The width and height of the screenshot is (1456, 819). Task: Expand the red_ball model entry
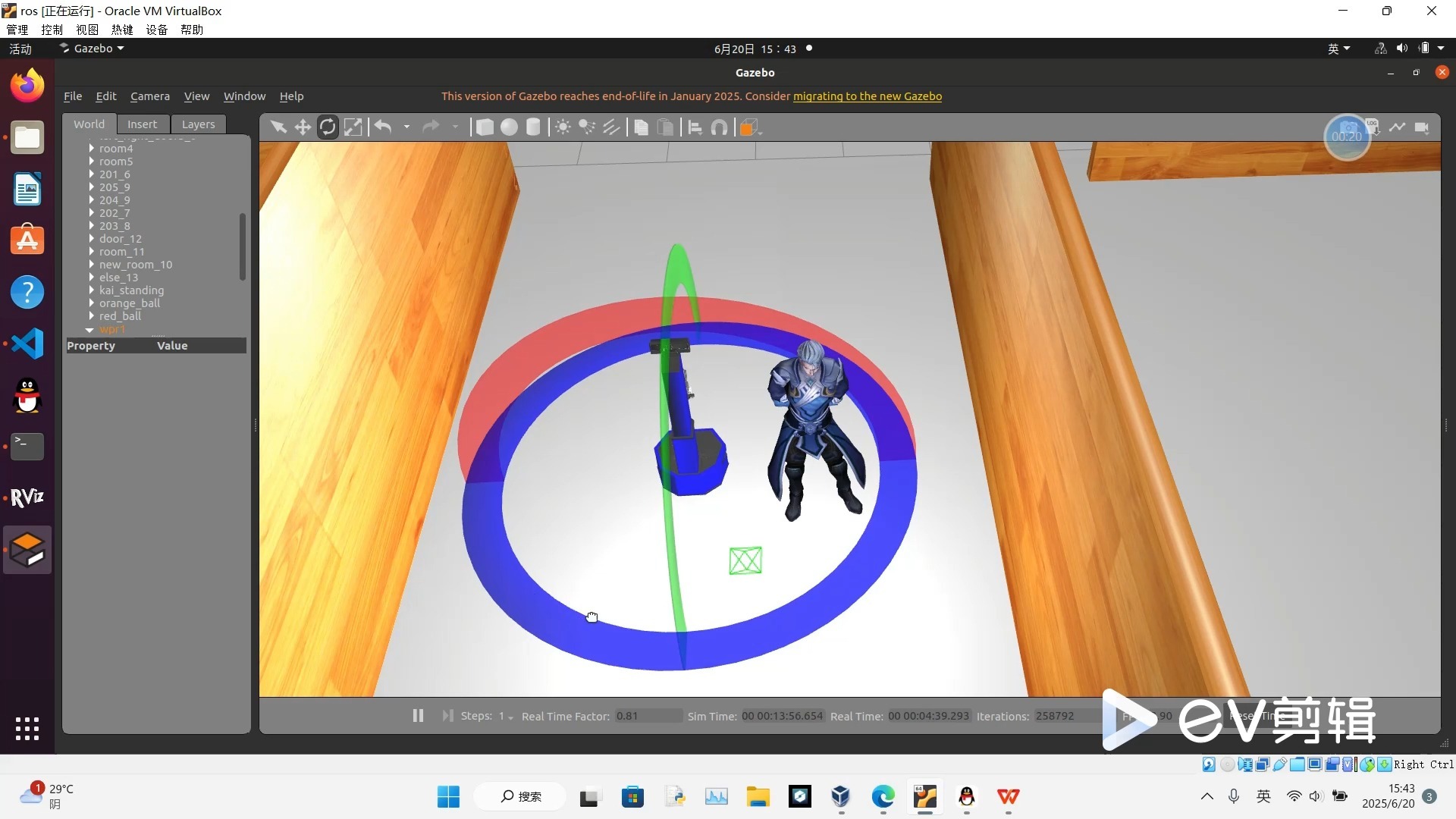click(92, 316)
